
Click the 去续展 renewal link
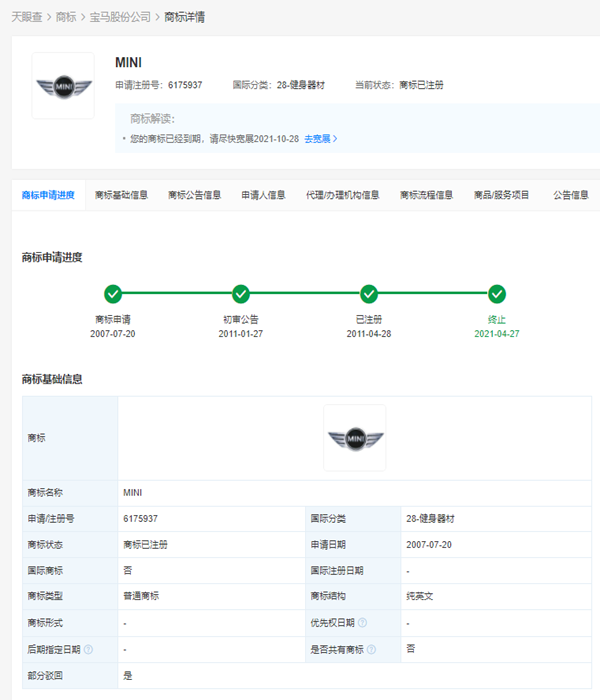click(x=320, y=138)
